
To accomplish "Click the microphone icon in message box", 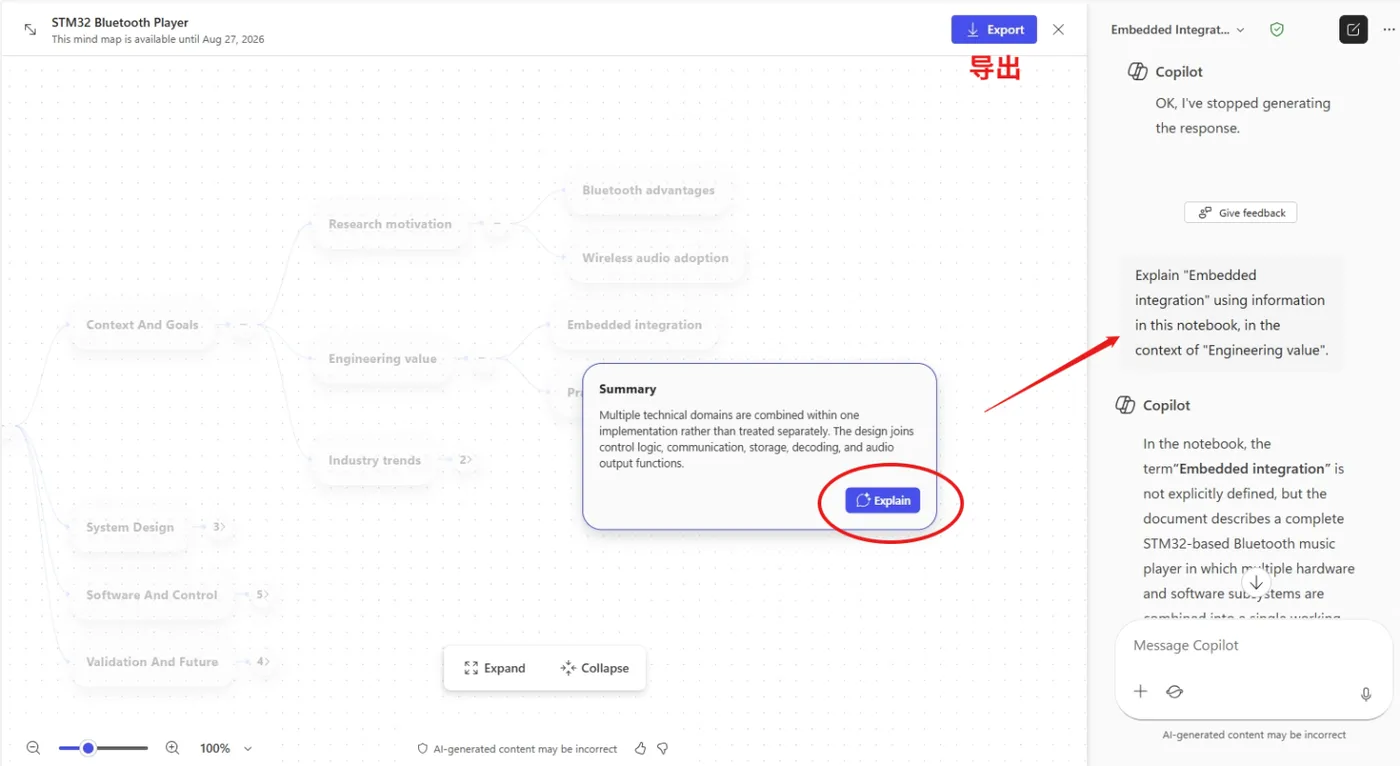I will (1366, 693).
